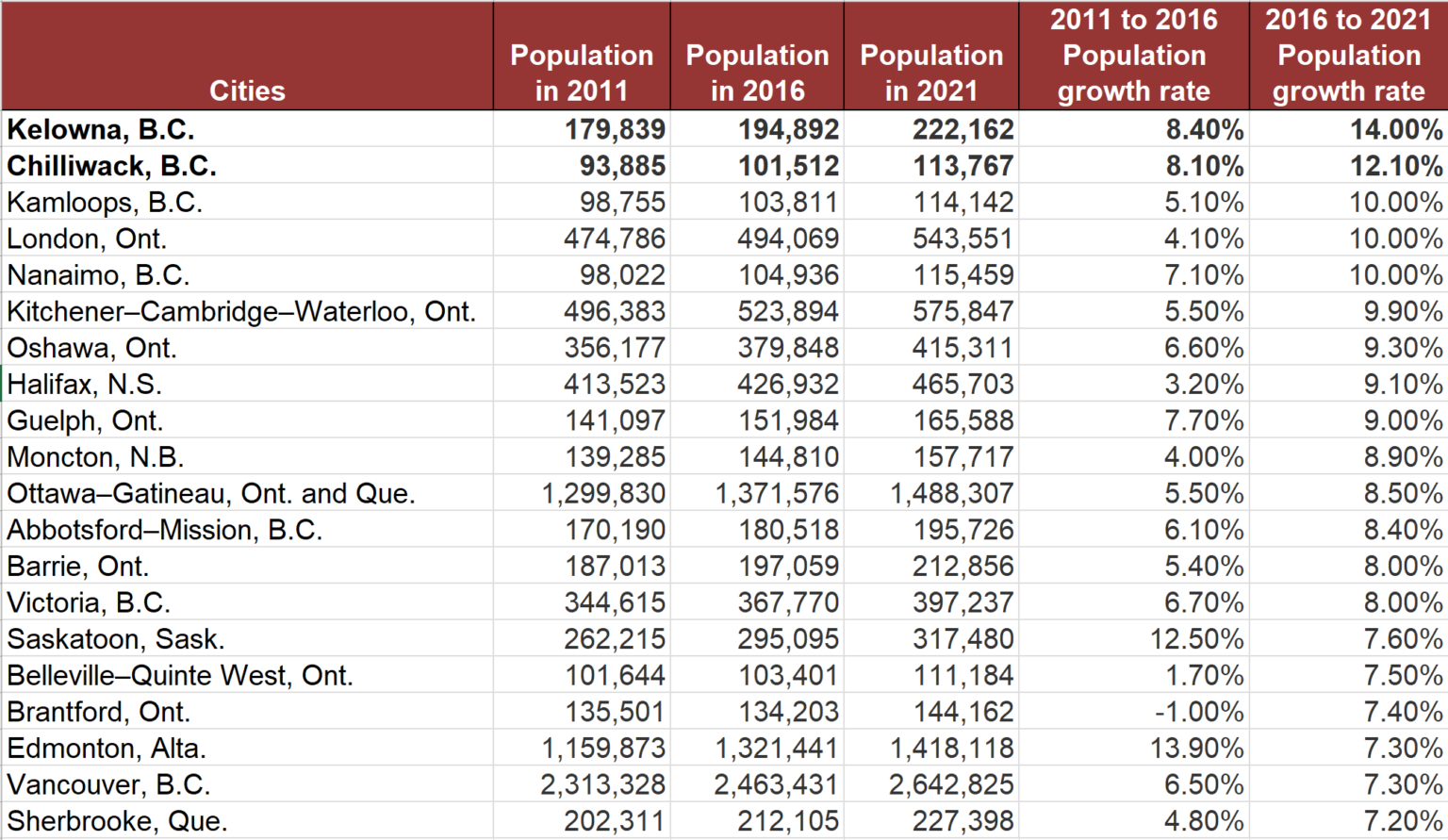This screenshot has width=1448, height=840.
Task: Click the Population in 2011 header
Action: click(582, 56)
